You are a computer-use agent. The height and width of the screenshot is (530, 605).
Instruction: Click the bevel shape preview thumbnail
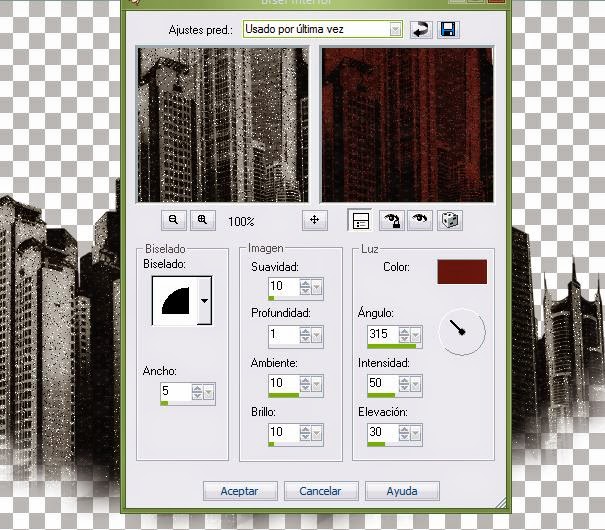click(x=176, y=300)
